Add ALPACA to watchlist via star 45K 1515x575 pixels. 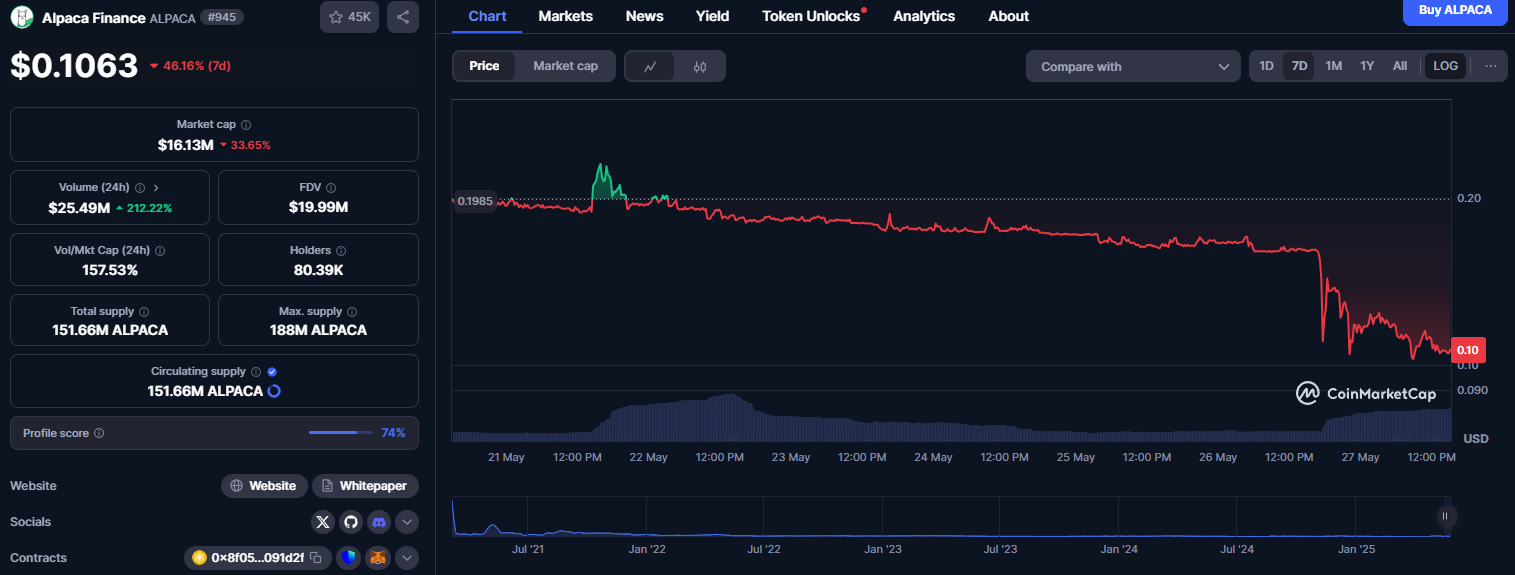click(x=349, y=17)
